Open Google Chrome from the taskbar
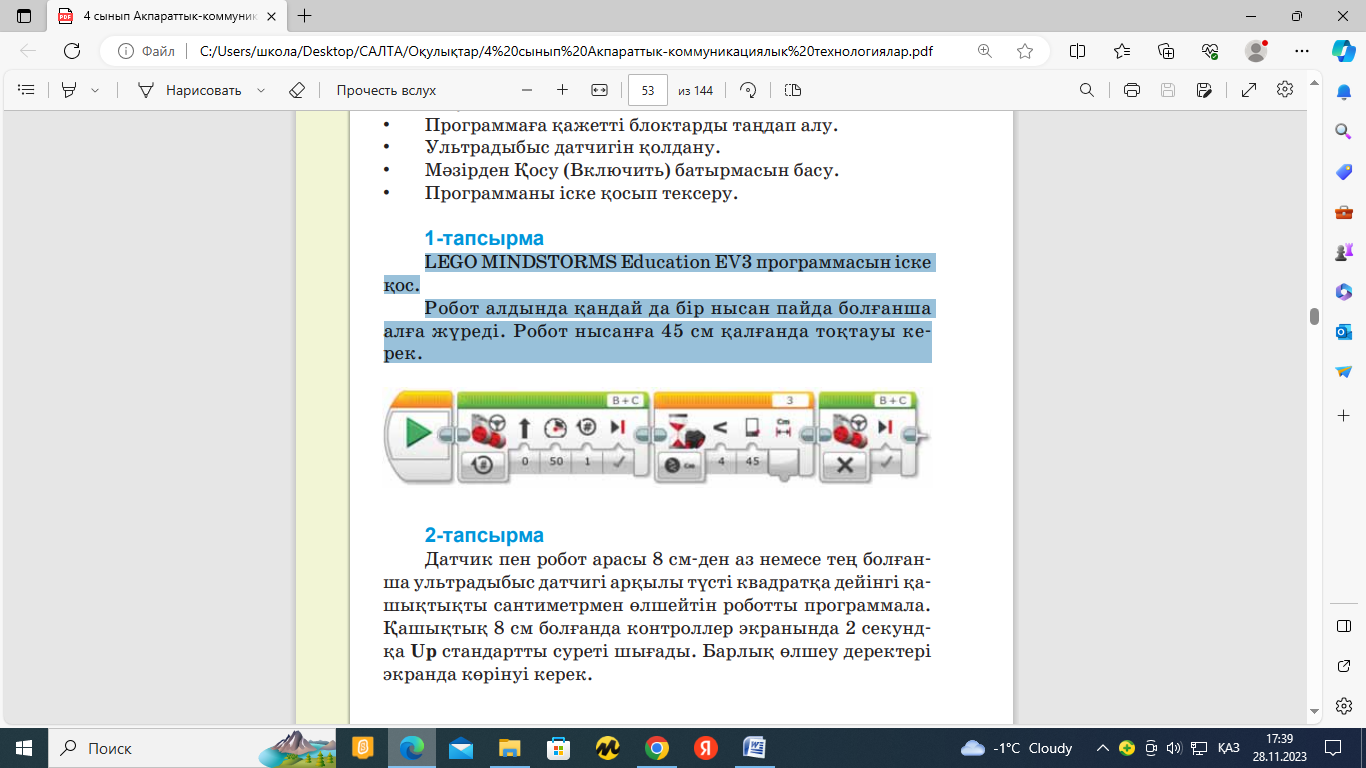 (657, 748)
